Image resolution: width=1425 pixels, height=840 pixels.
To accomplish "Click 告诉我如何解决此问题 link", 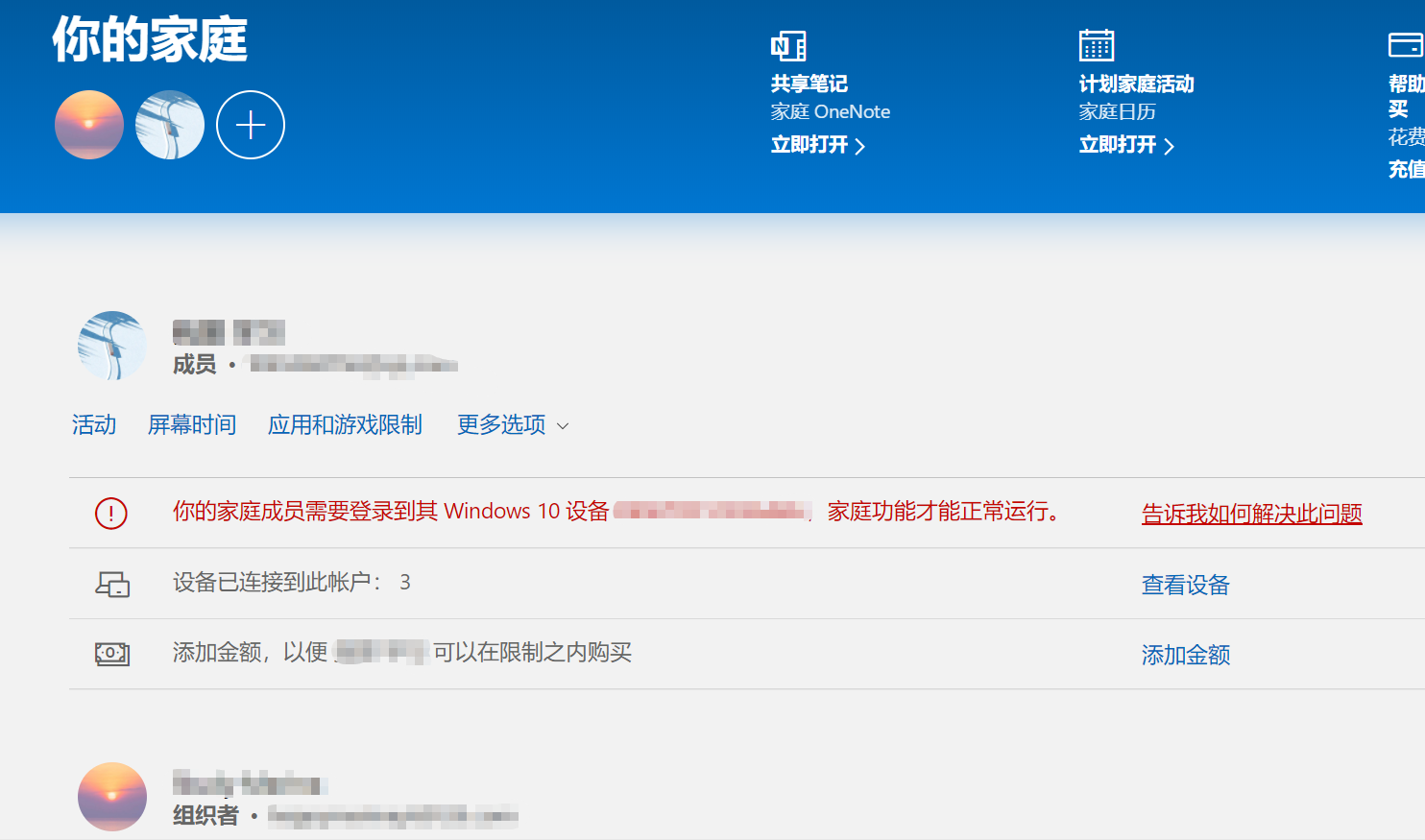I will coord(1250,514).
